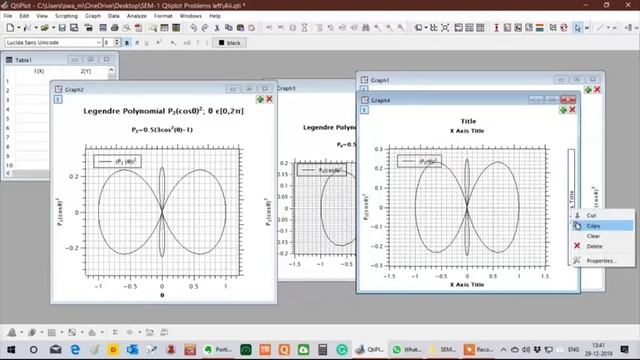Viewport: 640px width, 360px height.
Task: Toggle superscript formatting
Action: click(x=158, y=42)
